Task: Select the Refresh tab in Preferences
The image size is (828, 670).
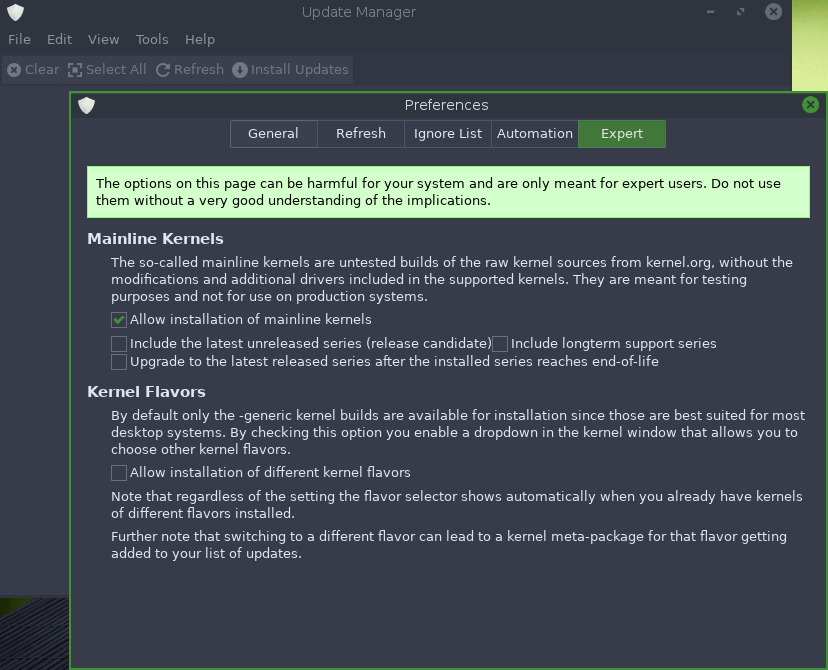Action: tap(361, 134)
